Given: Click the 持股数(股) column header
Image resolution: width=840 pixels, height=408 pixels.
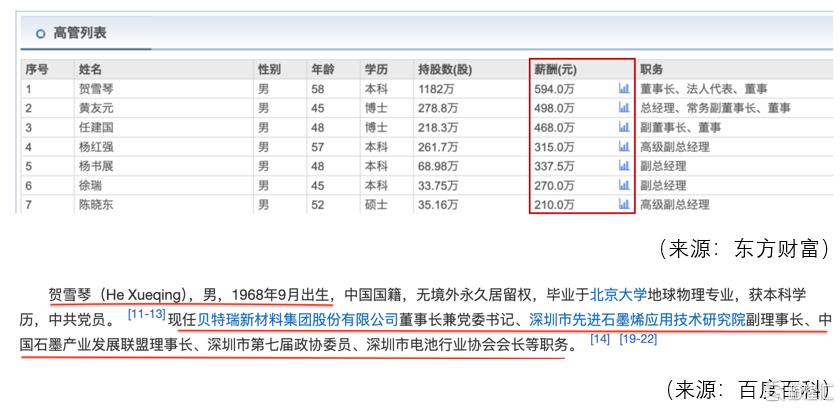Looking at the screenshot, I should pyautogui.click(x=445, y=70).
